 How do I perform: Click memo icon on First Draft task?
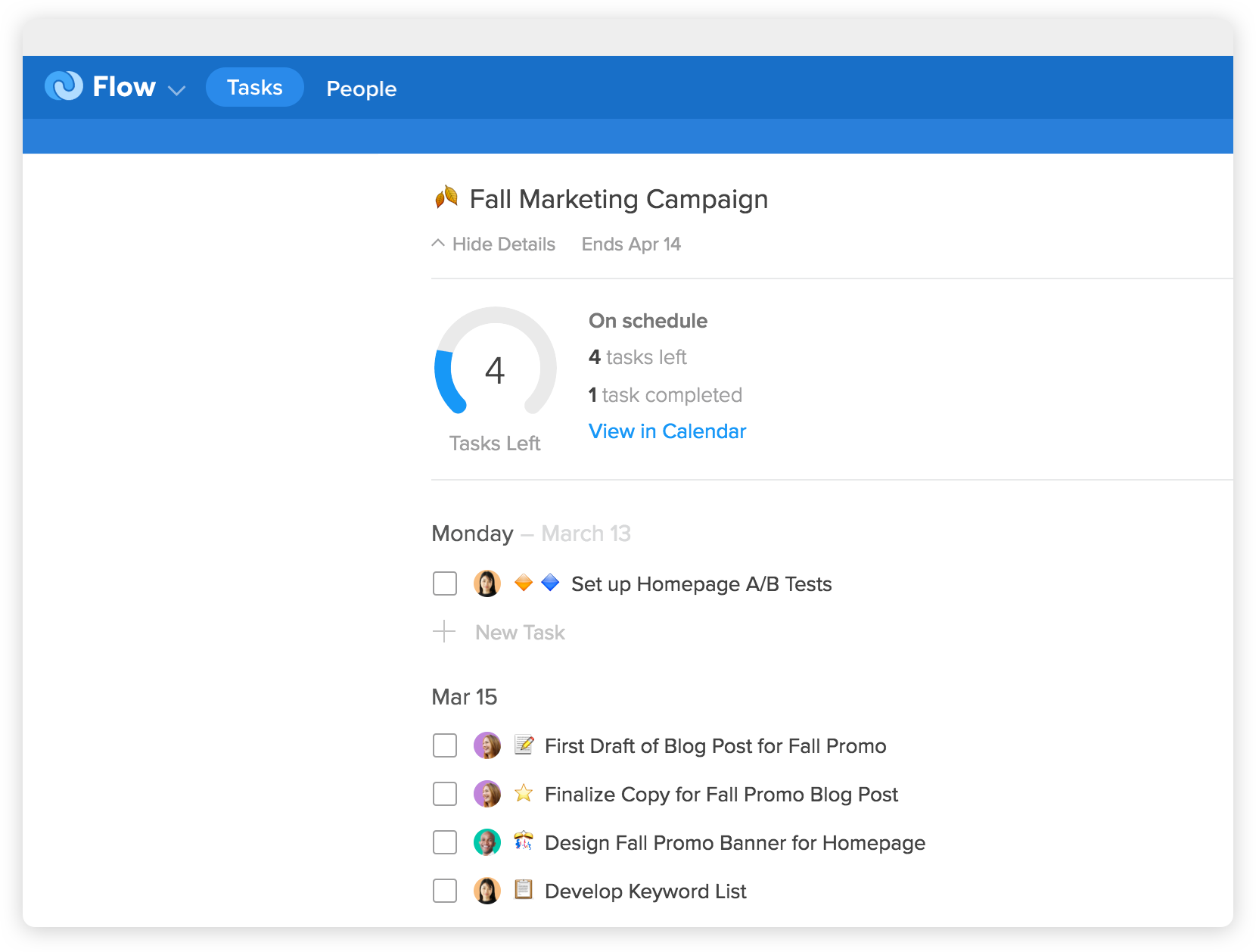524,745
